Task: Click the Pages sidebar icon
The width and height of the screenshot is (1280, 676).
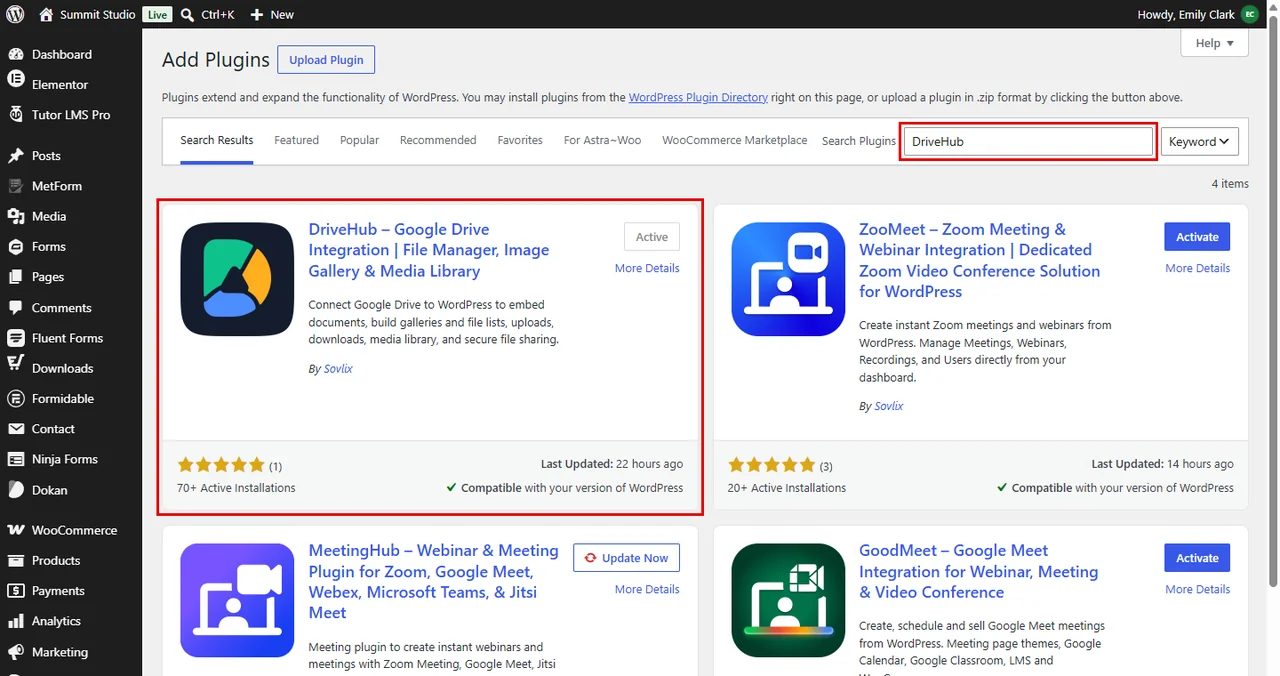Action: click(x=15, y=276)
